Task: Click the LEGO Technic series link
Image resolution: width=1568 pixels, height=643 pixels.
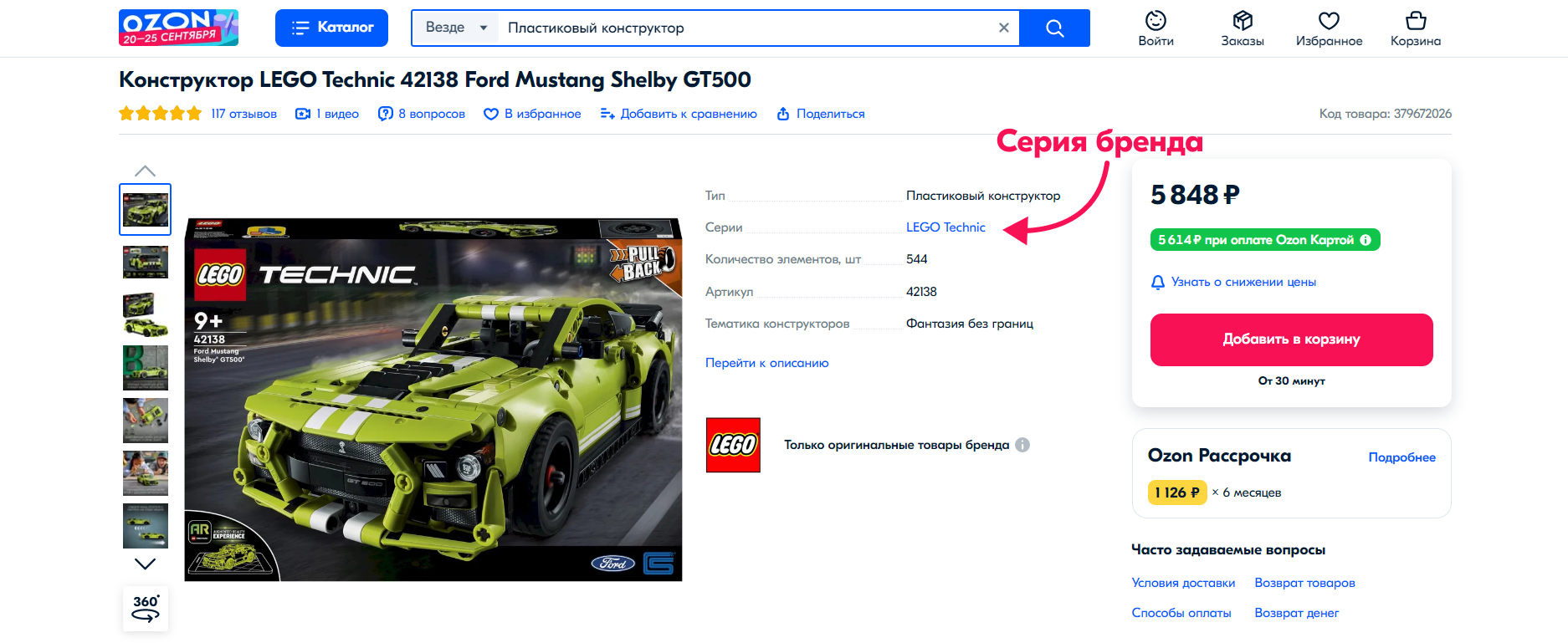Action: coord(945,227)
